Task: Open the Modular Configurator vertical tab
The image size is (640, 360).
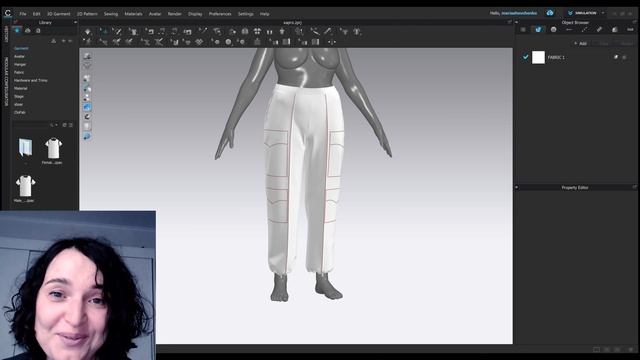Action: click(6, 82)
